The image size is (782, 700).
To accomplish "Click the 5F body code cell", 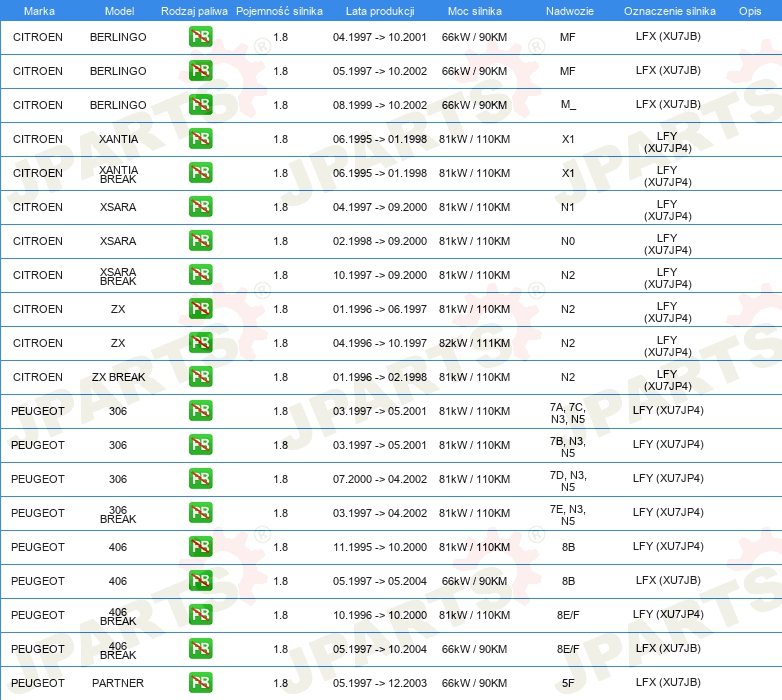I will [x=568, y=683].
